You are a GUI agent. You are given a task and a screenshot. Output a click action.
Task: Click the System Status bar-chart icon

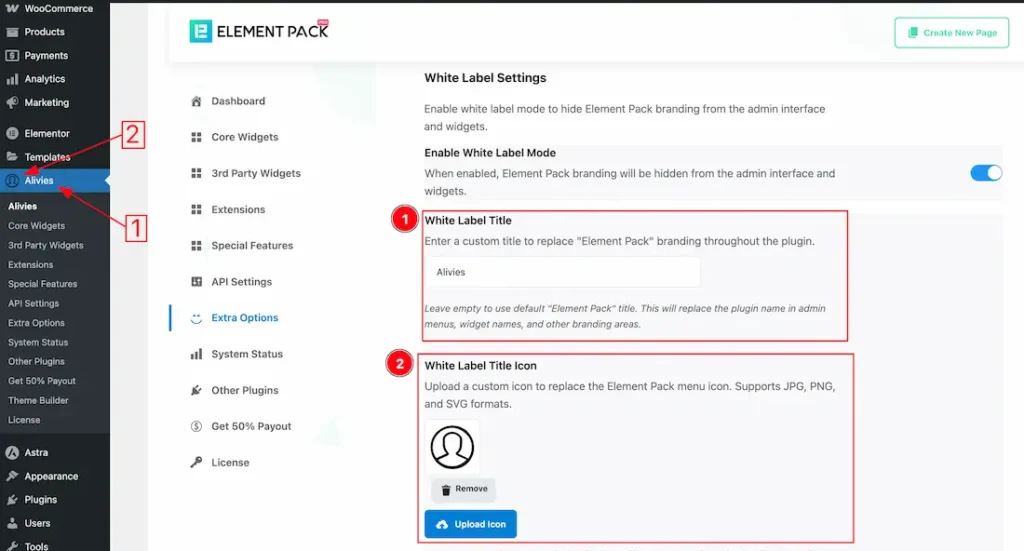[x=196, y=354]
